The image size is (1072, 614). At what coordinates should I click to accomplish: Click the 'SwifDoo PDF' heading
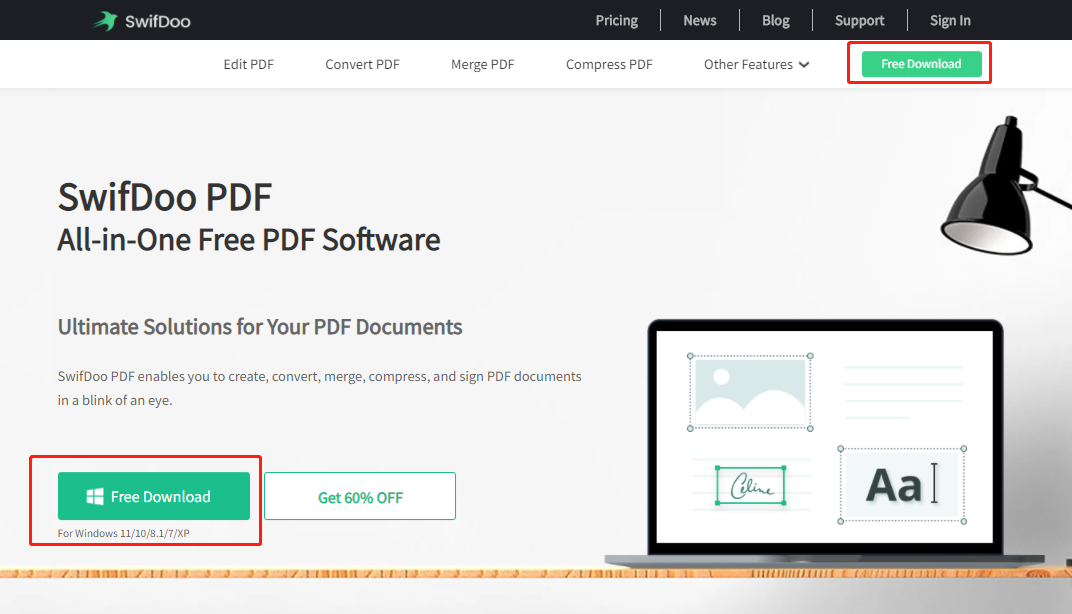[165, 197]
